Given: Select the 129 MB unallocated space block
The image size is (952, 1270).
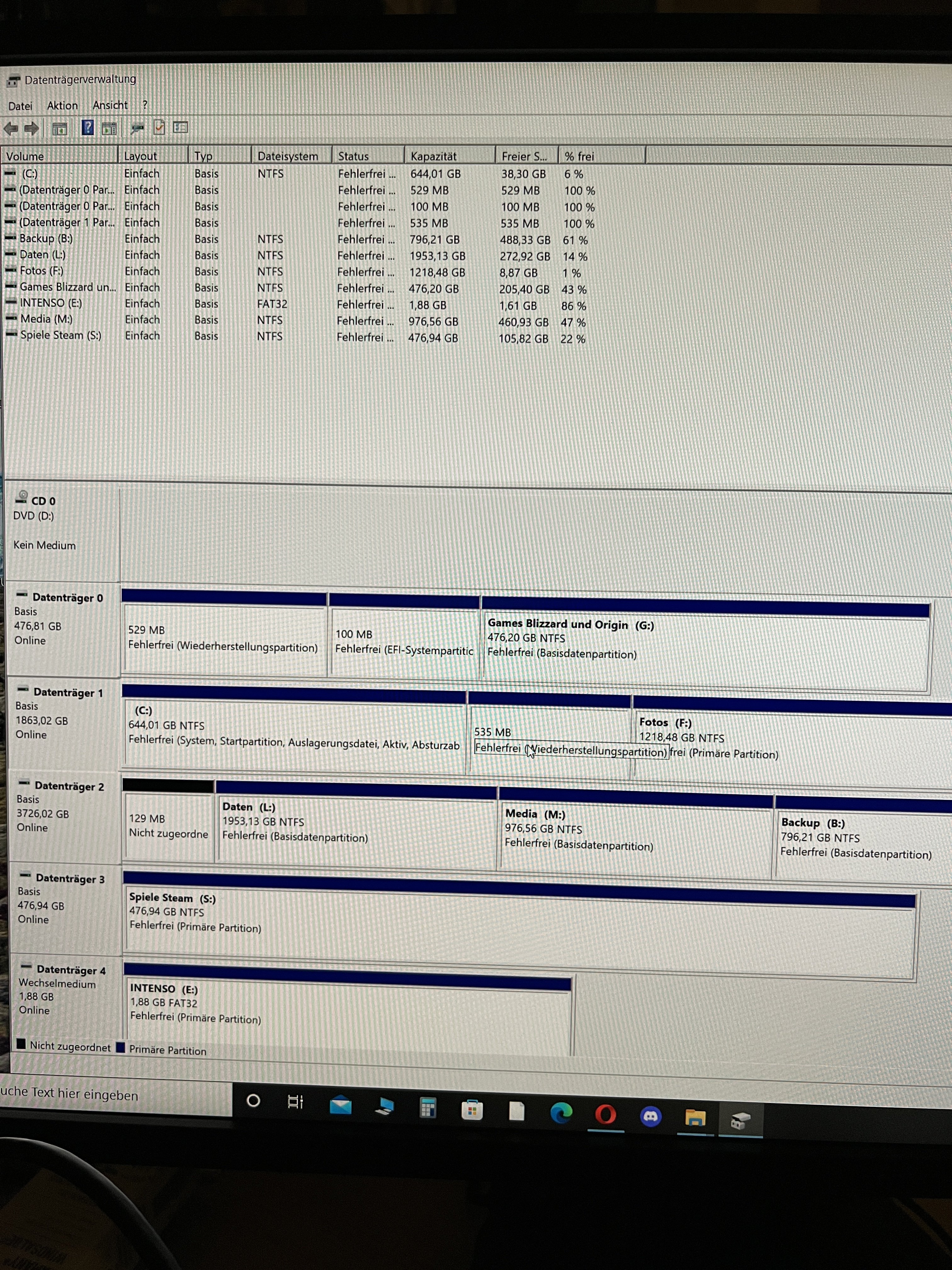Looking at the screenshot, I should point(168,827).
